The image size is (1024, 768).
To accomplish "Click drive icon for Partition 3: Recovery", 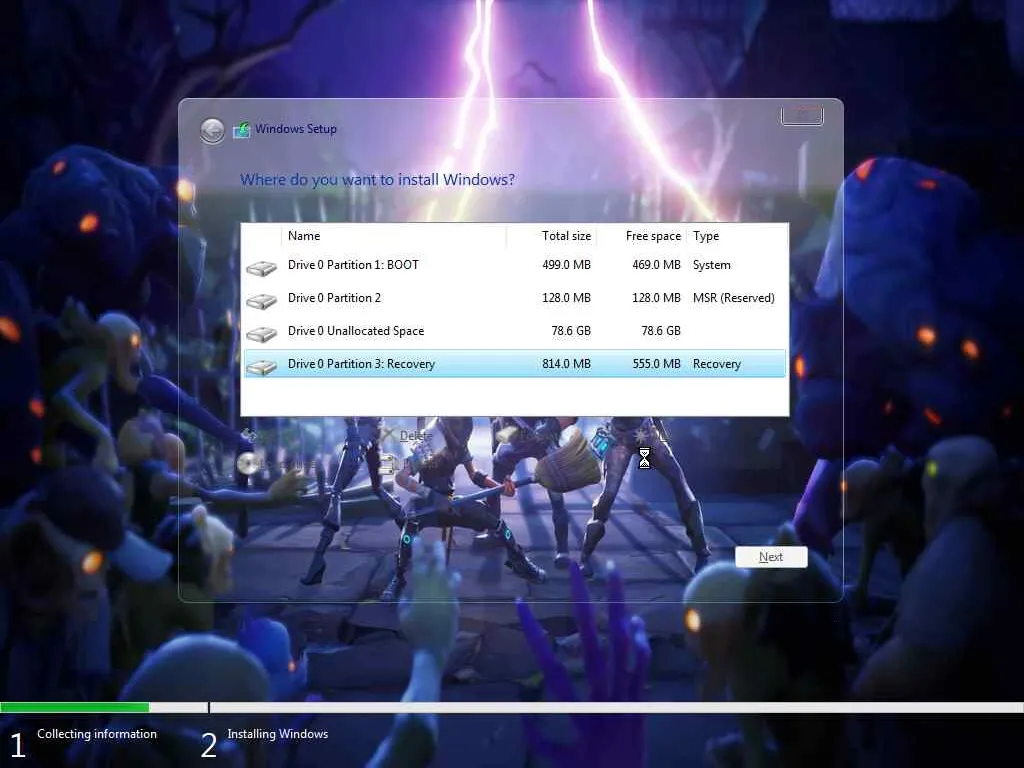I will coord(262,368).
